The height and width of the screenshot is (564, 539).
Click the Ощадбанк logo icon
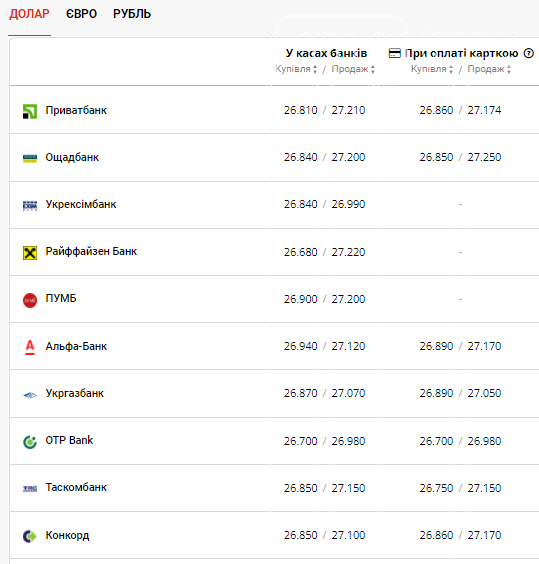[x=30, y=158]
